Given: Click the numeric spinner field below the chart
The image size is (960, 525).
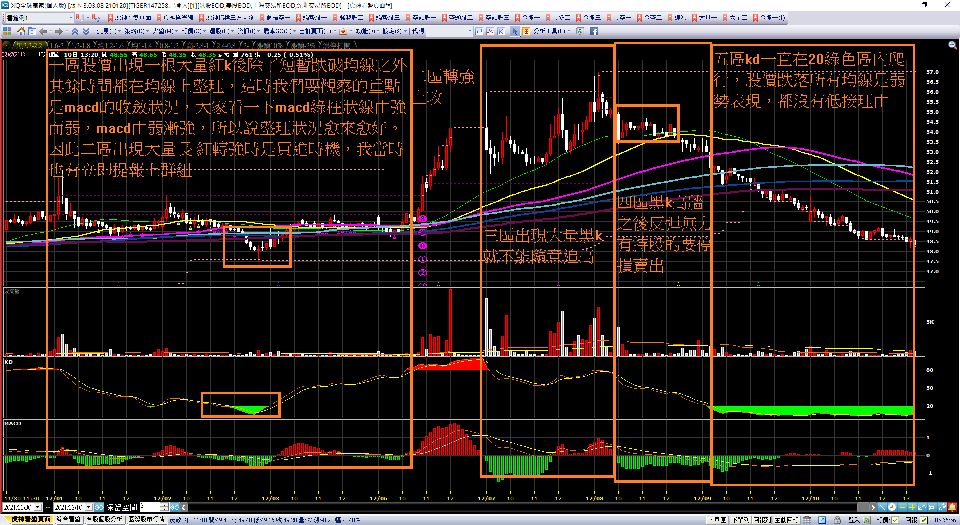Looking at the screenshot, I should point(150,507).
